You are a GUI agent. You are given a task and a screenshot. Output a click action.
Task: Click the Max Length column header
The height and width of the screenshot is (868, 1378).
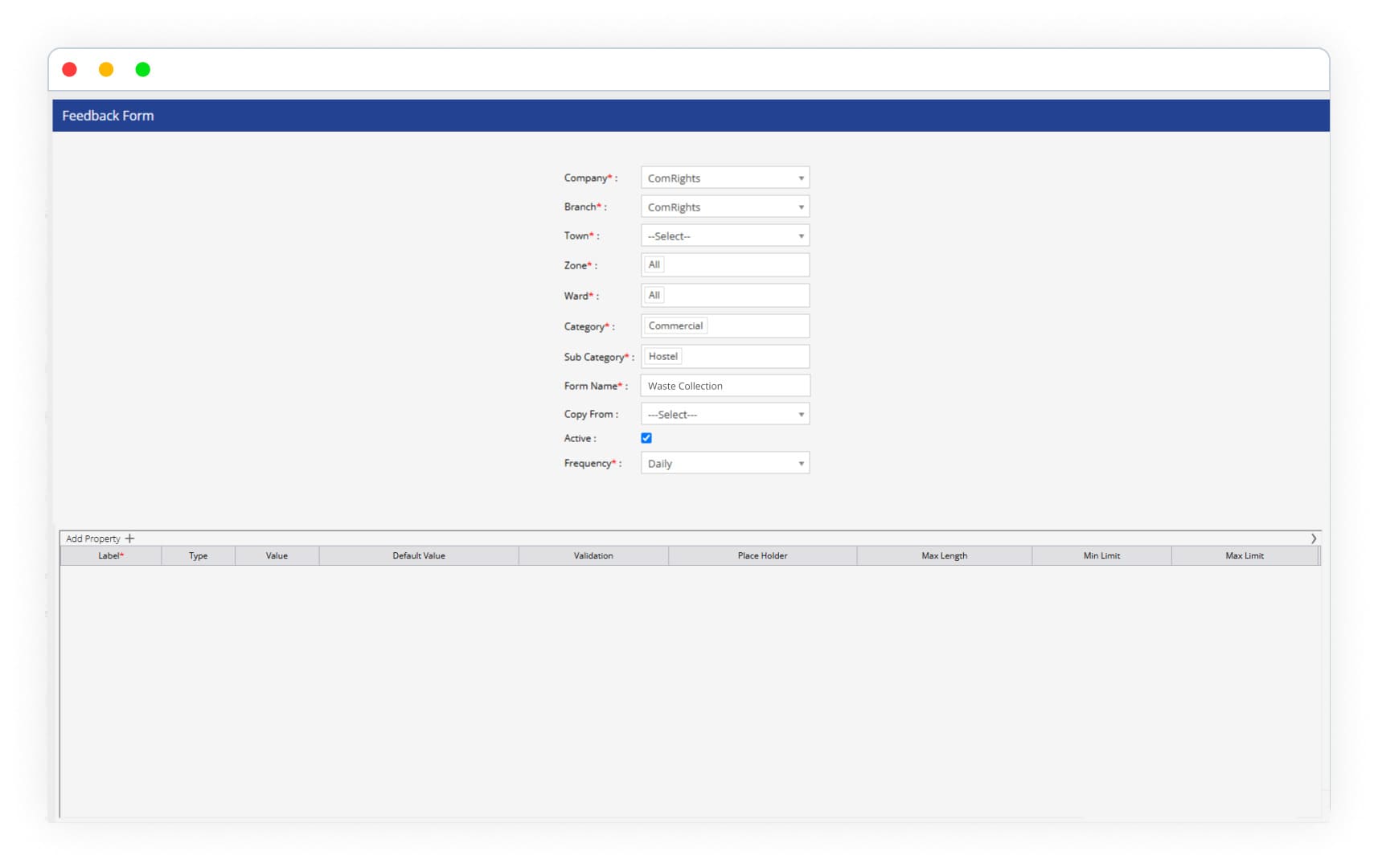coord(944,555)
